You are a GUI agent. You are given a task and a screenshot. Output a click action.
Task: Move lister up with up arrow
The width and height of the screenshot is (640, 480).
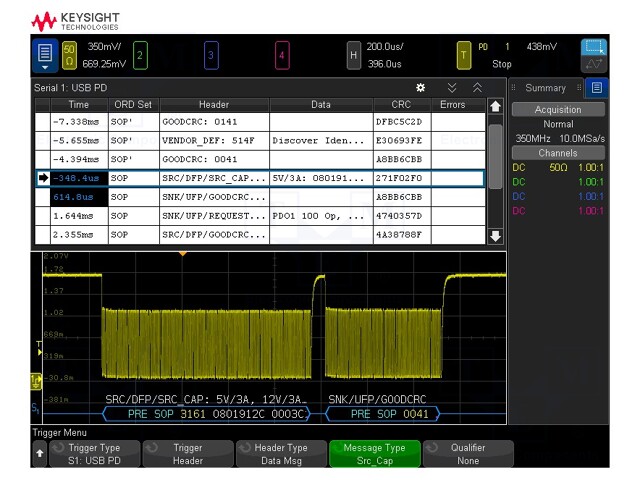[496, 106]
